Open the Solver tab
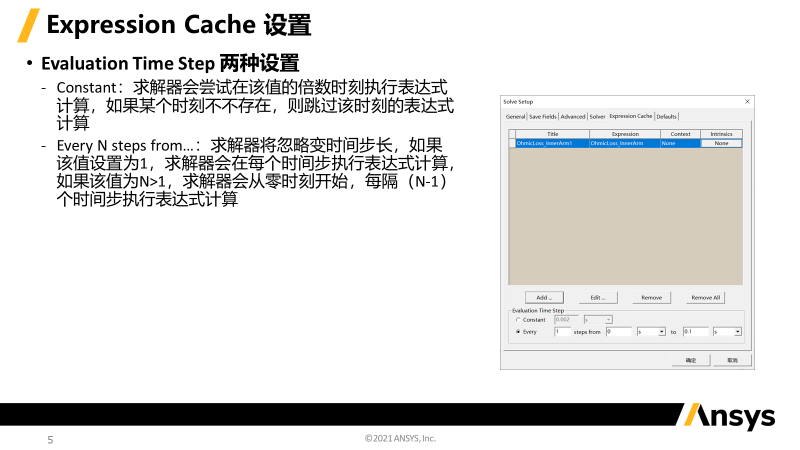800x450 pixels. [x=597, y=117]
